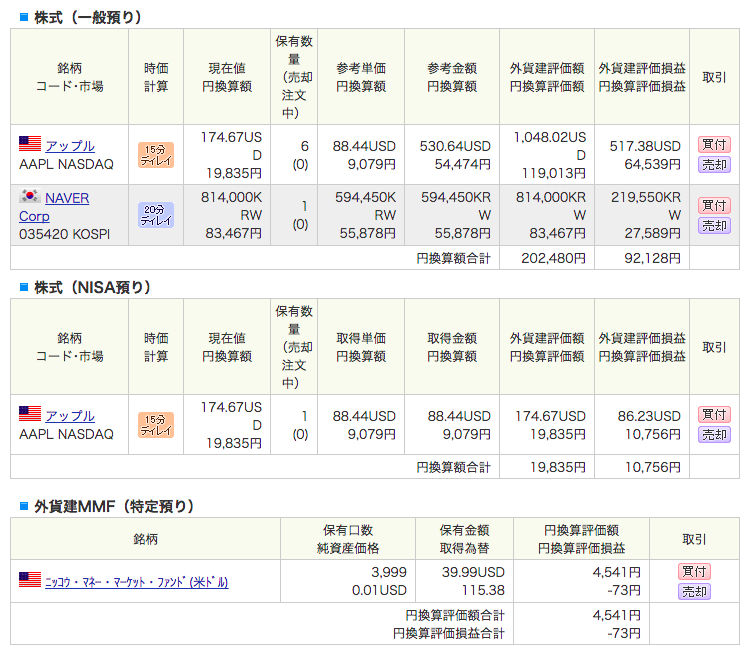751x661 pixels.
Task: Click 売却 for Apple in 一般預り
Action: click(x=714, y=165)
